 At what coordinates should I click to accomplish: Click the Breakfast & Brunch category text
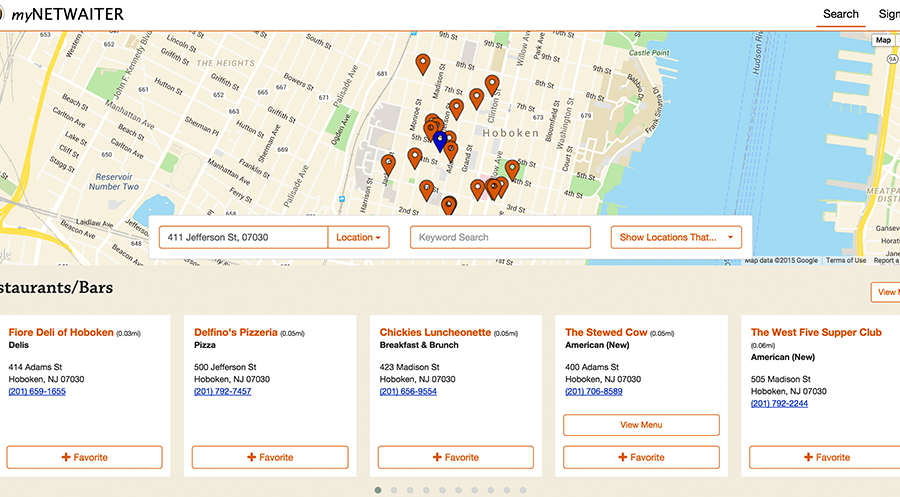[419, 345]
